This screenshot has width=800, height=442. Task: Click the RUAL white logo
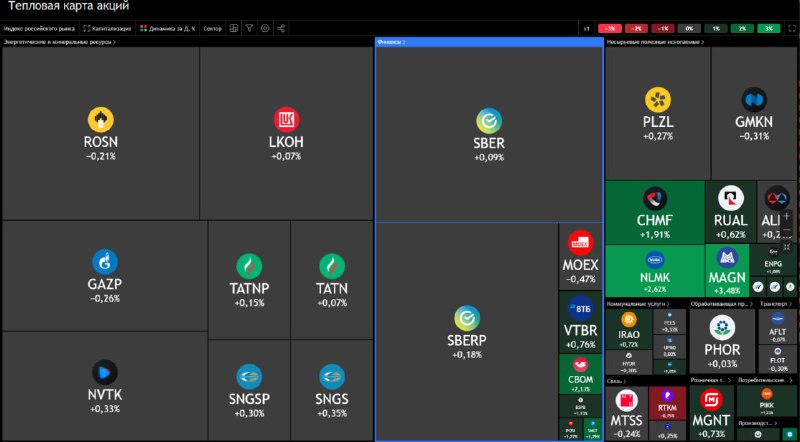731,199
